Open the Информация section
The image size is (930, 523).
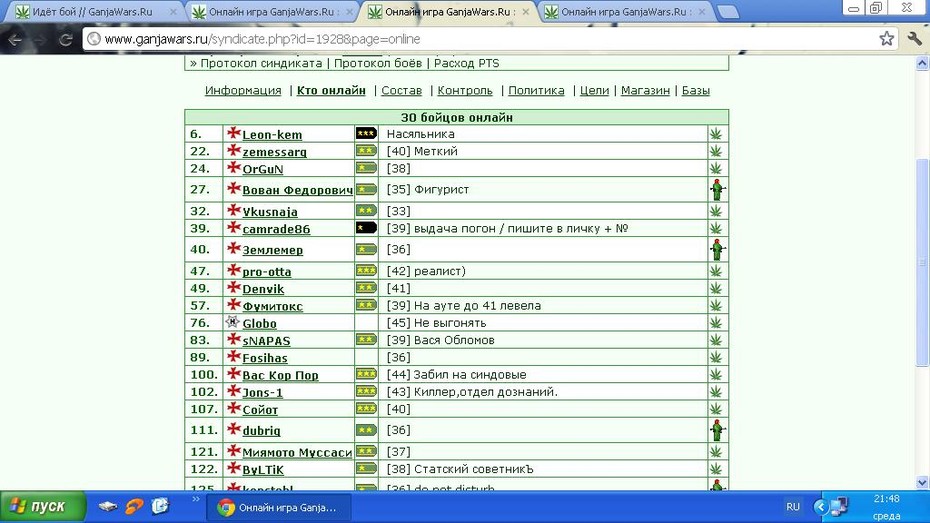[243, 90]
